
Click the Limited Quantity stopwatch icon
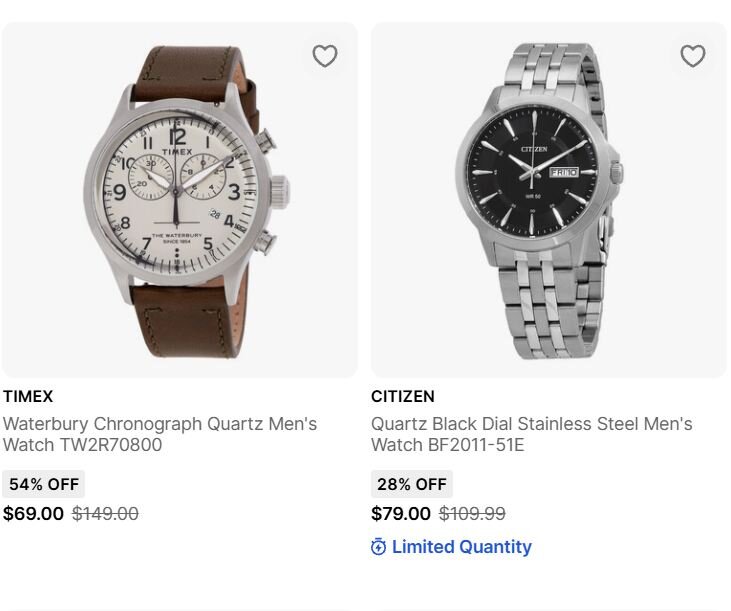[x=378, y=547]
